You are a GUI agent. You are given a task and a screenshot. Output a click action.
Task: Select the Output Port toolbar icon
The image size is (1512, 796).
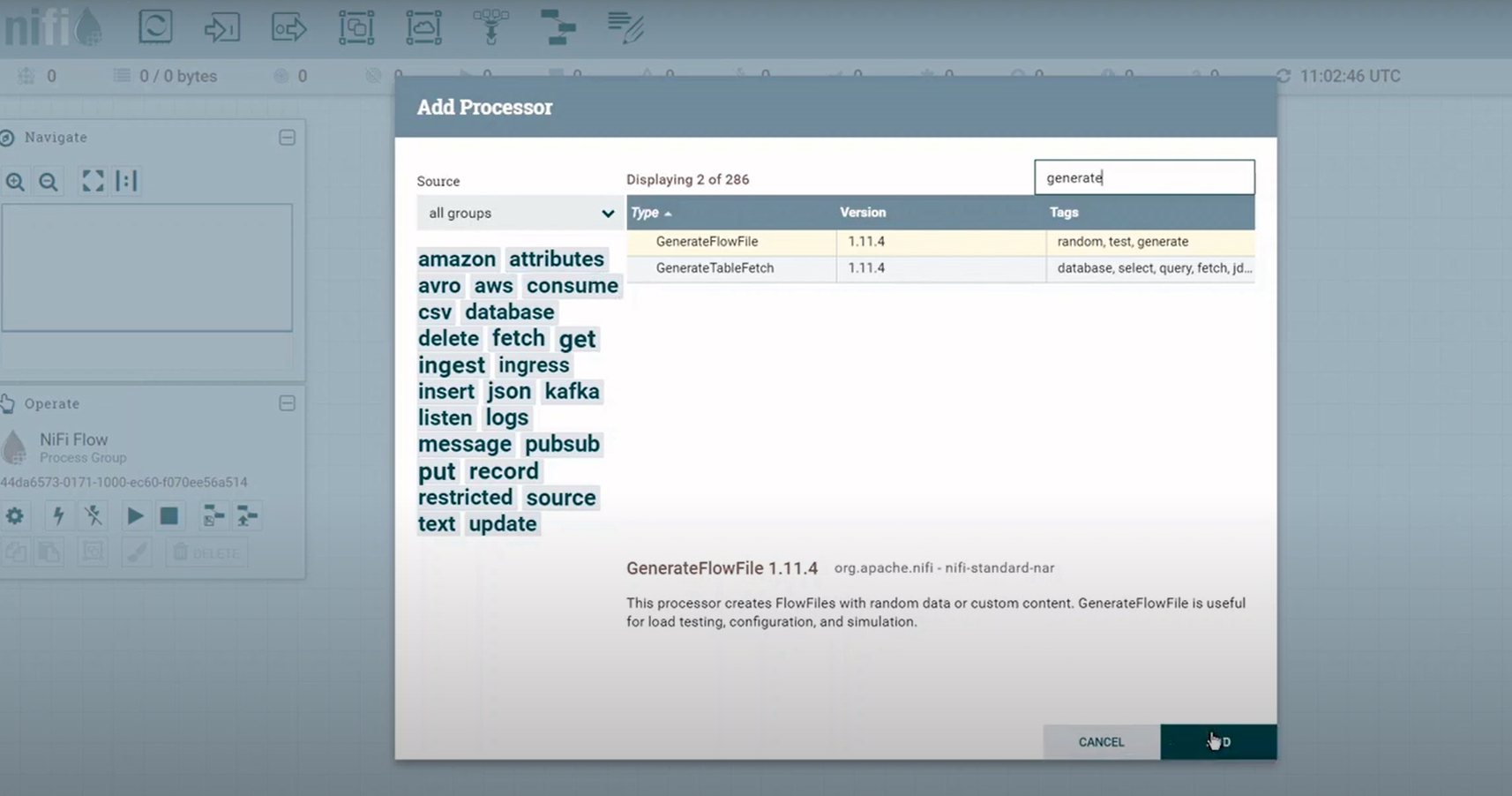[x=288, y=27]
